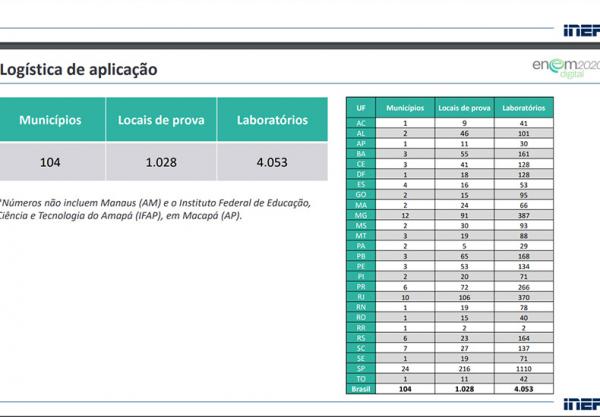600x417 pixels.
Task: Select BA locais de prova value 55
Action: coord(464,154)
